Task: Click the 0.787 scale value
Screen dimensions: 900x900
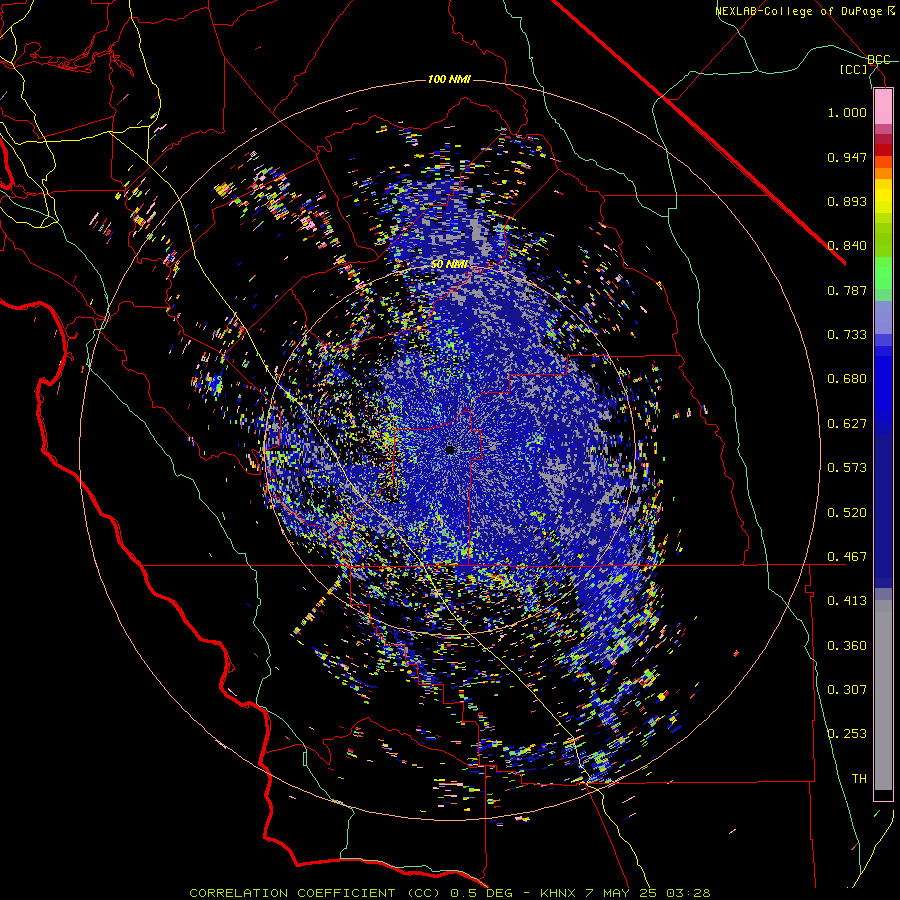Action: (x=847, y=290)
